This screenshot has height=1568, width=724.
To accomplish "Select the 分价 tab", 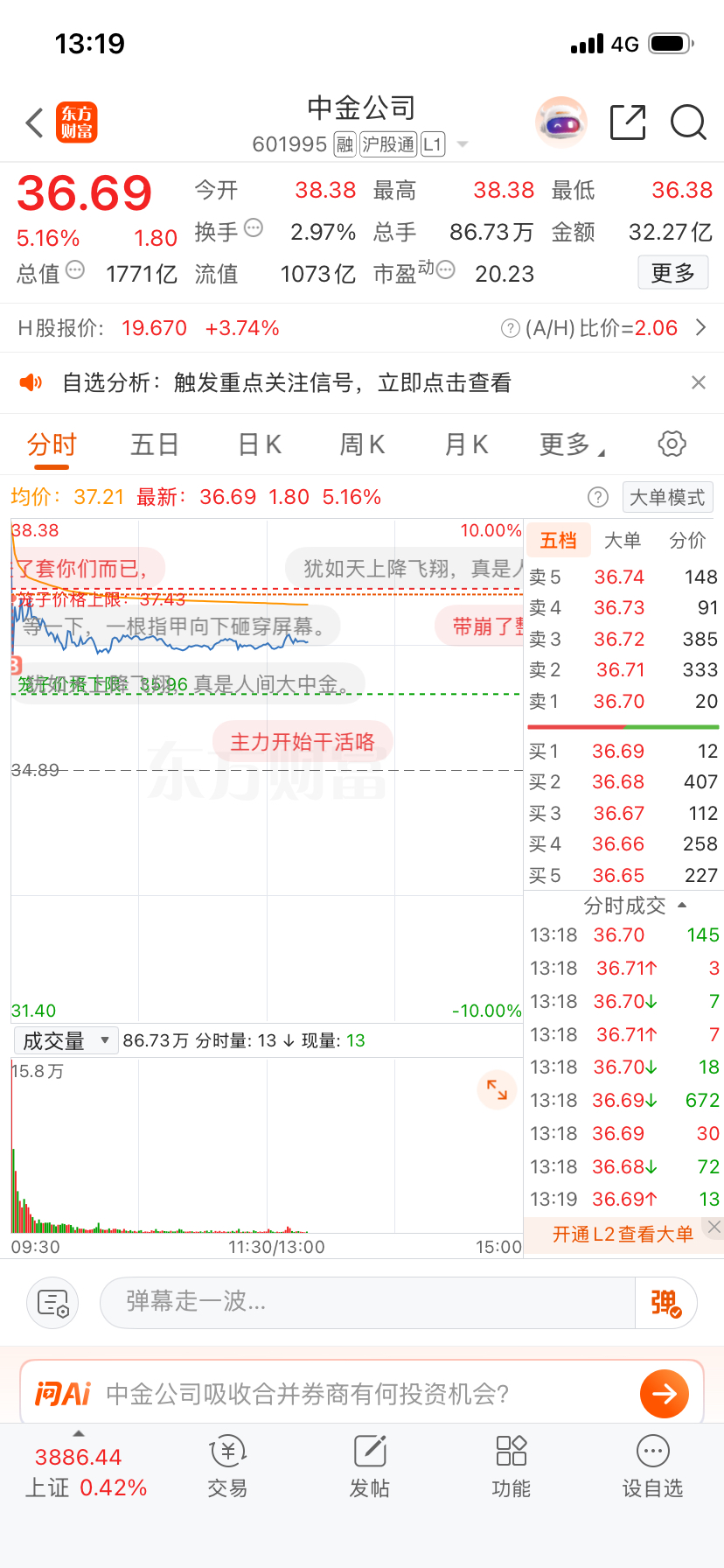I will (x=687, y=541).
